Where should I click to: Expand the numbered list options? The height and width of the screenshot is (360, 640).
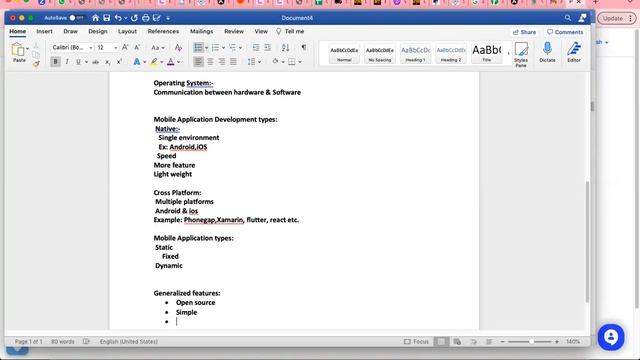tap(223, 48)
